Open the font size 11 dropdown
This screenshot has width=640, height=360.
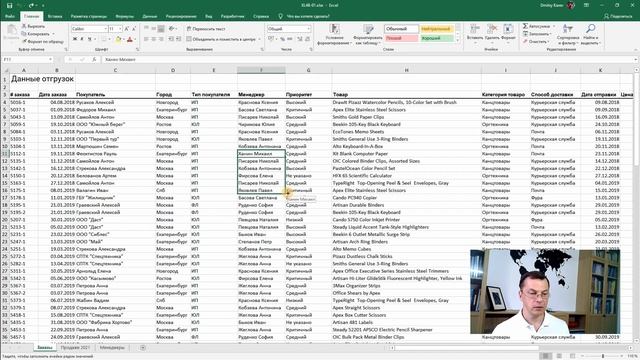120,29
